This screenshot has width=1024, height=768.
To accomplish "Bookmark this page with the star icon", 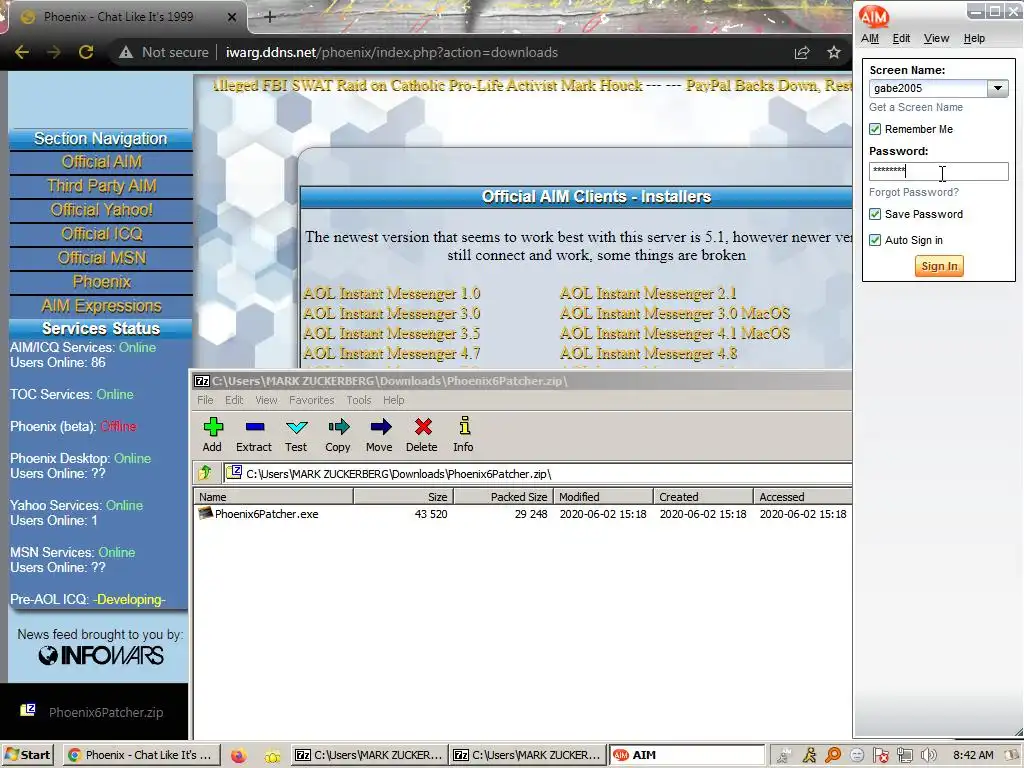I will click(833, 52).
